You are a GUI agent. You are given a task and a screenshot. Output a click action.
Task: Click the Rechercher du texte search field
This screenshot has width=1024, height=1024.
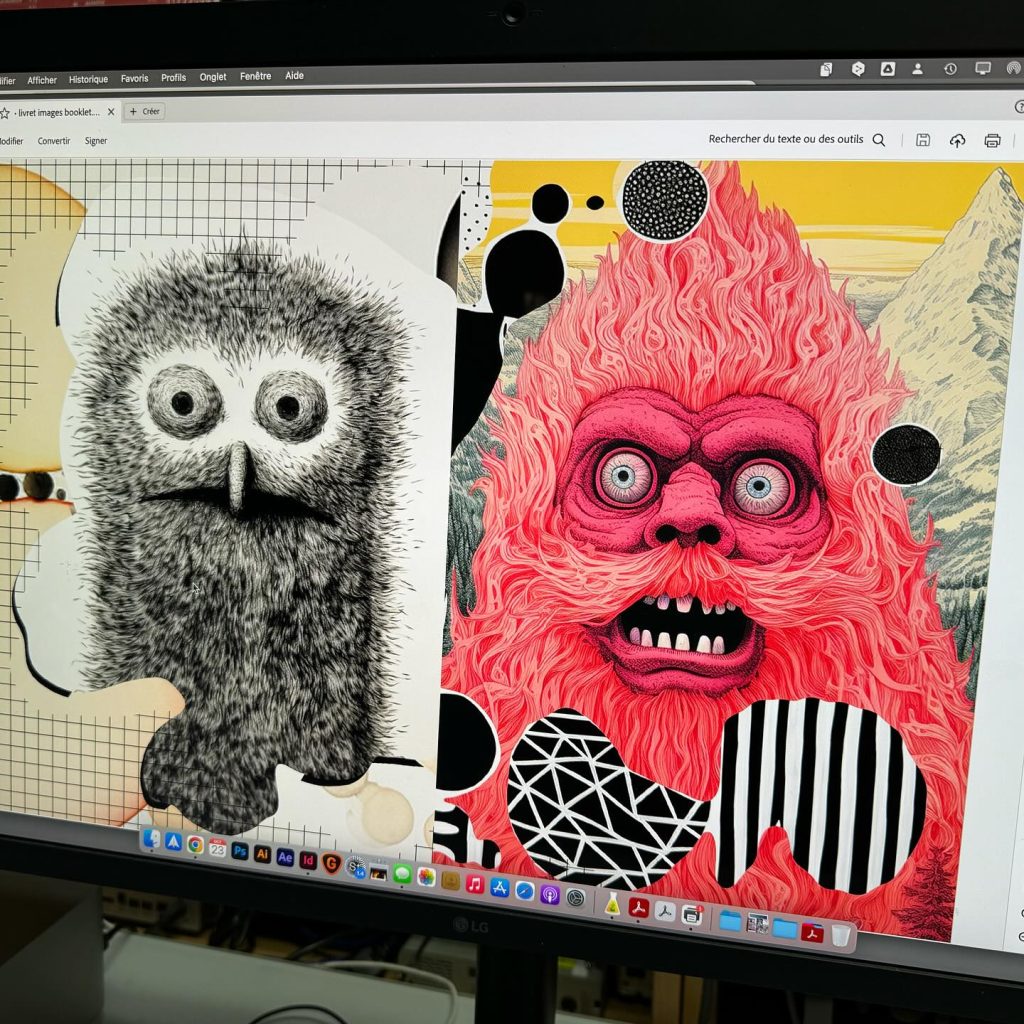tap(785, 140)
